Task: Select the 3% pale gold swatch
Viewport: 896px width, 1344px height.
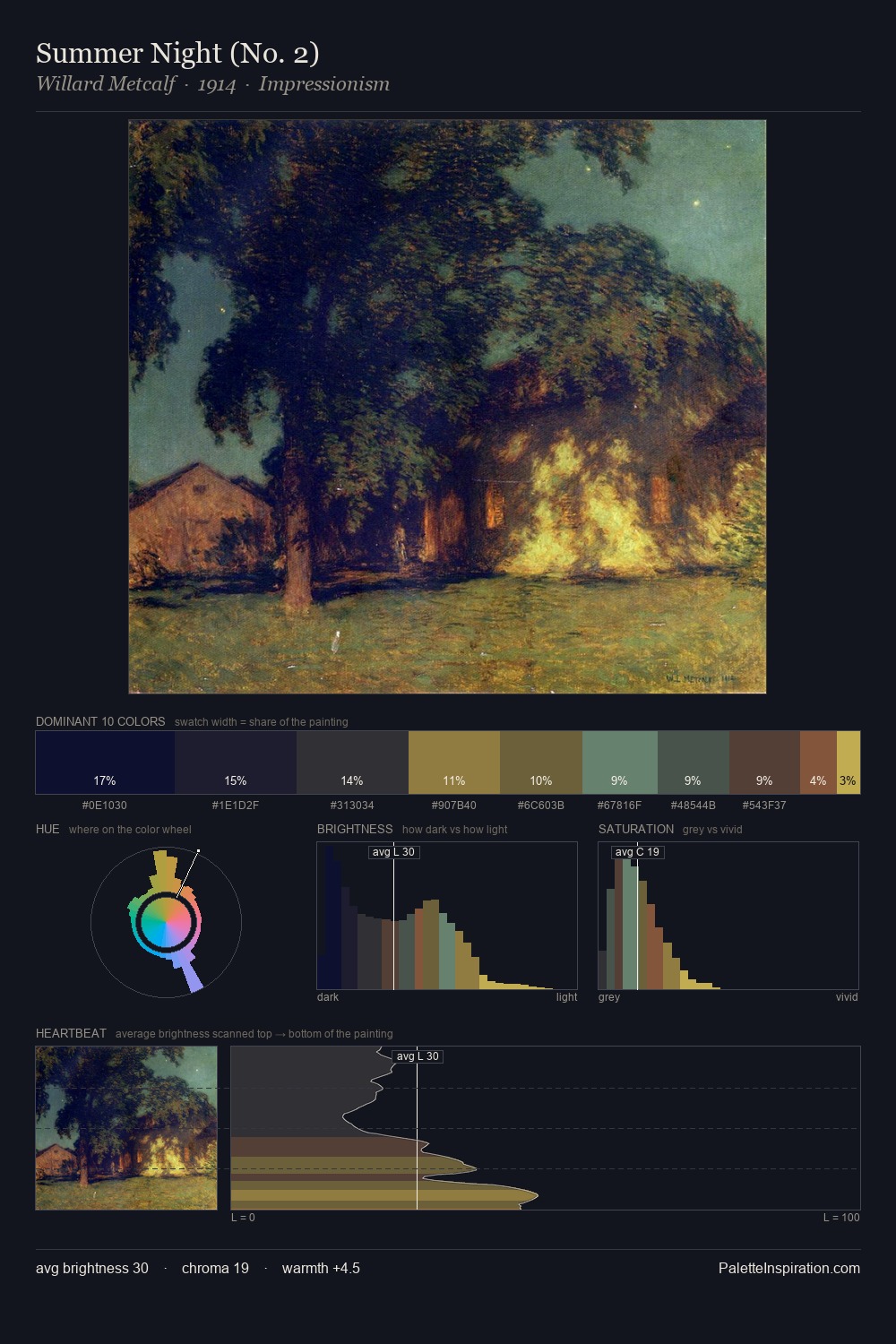Action: click(849, 762)
